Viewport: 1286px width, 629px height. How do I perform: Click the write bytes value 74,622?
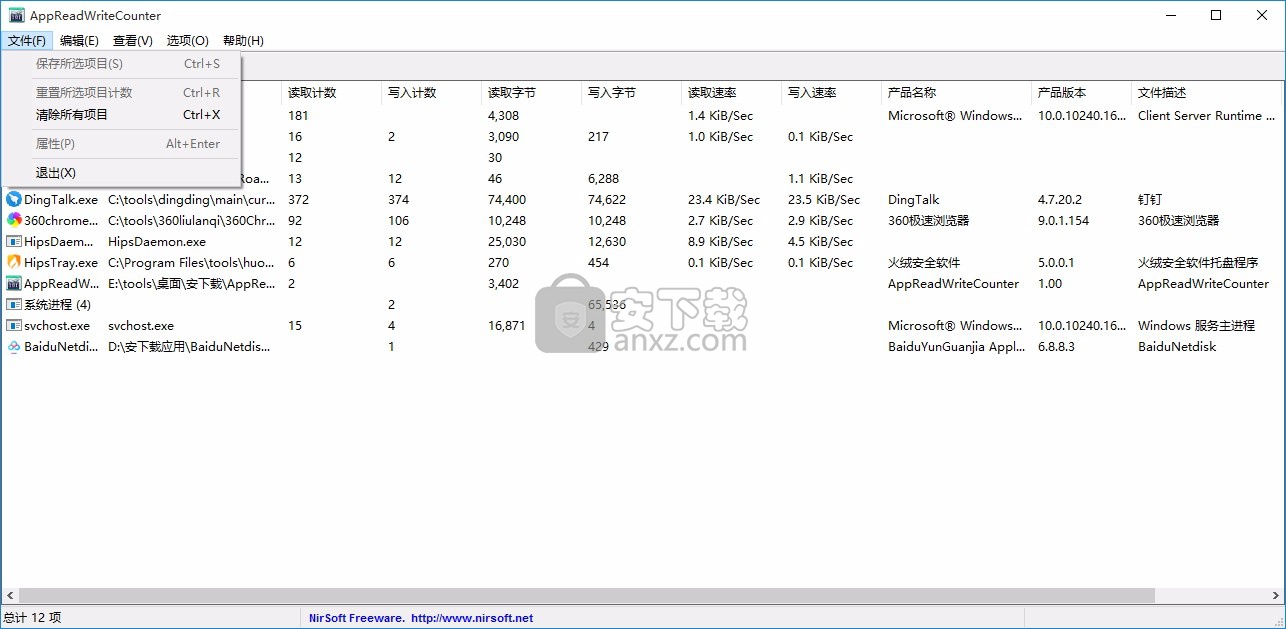pyautogui.click(x=607, y=200)
